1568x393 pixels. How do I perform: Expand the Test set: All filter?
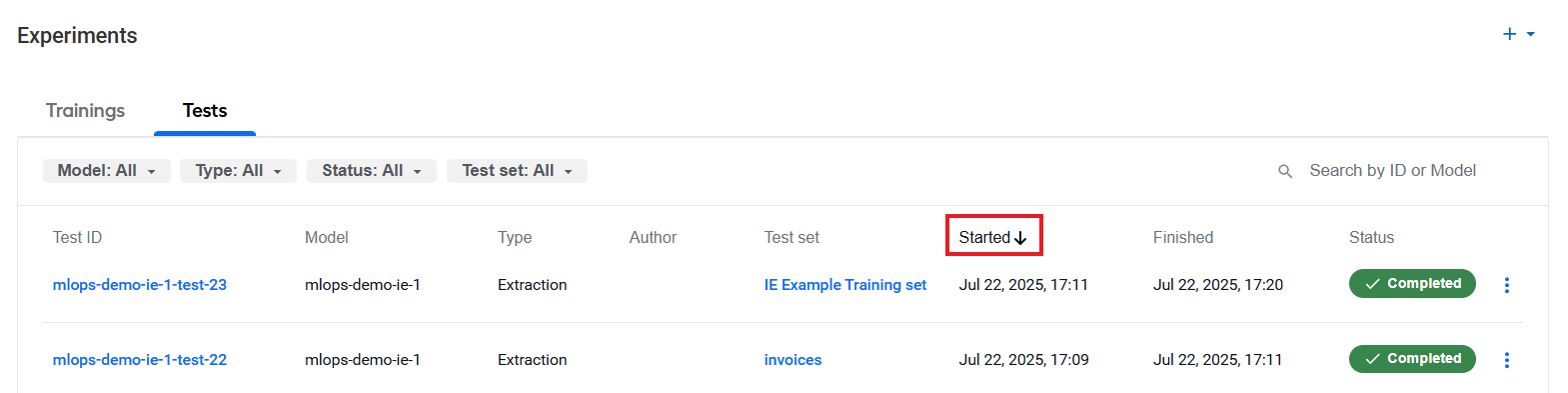[517, 171]
